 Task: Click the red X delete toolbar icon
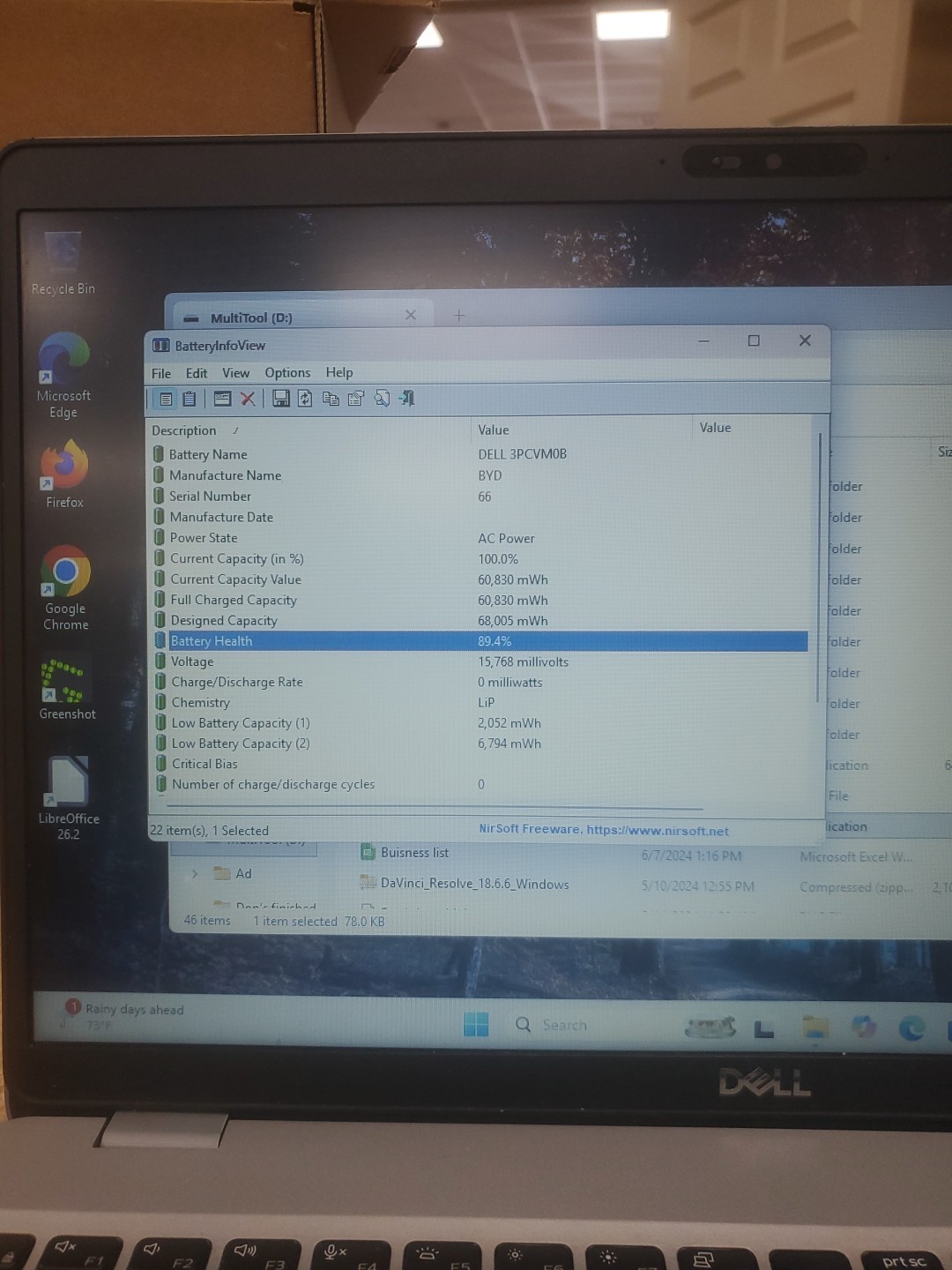point(248,399)
